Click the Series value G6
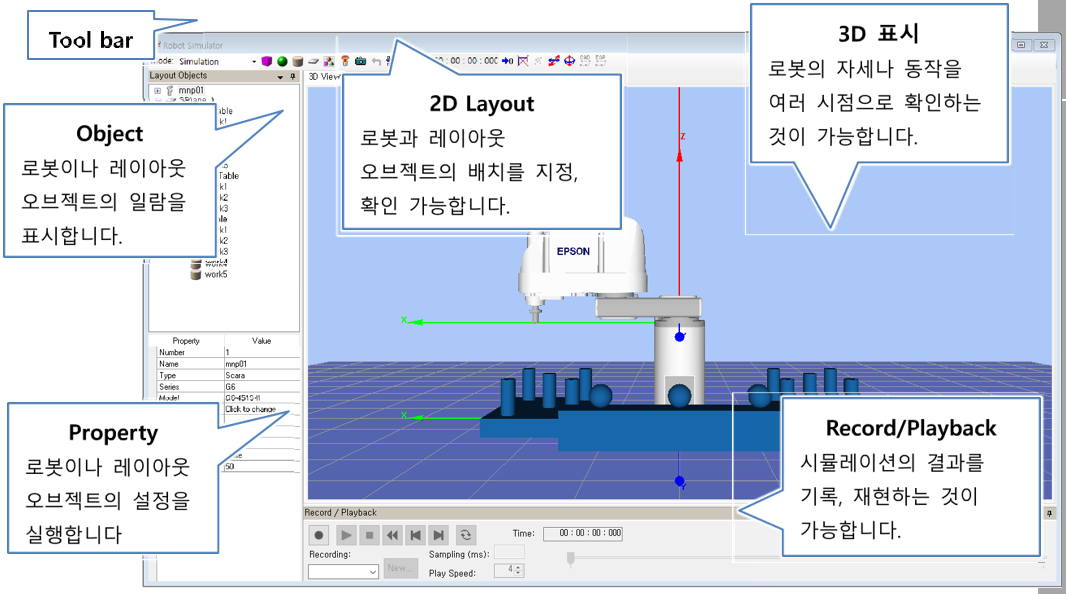This screenshot has height=594, width=1066. click(262, 387)
